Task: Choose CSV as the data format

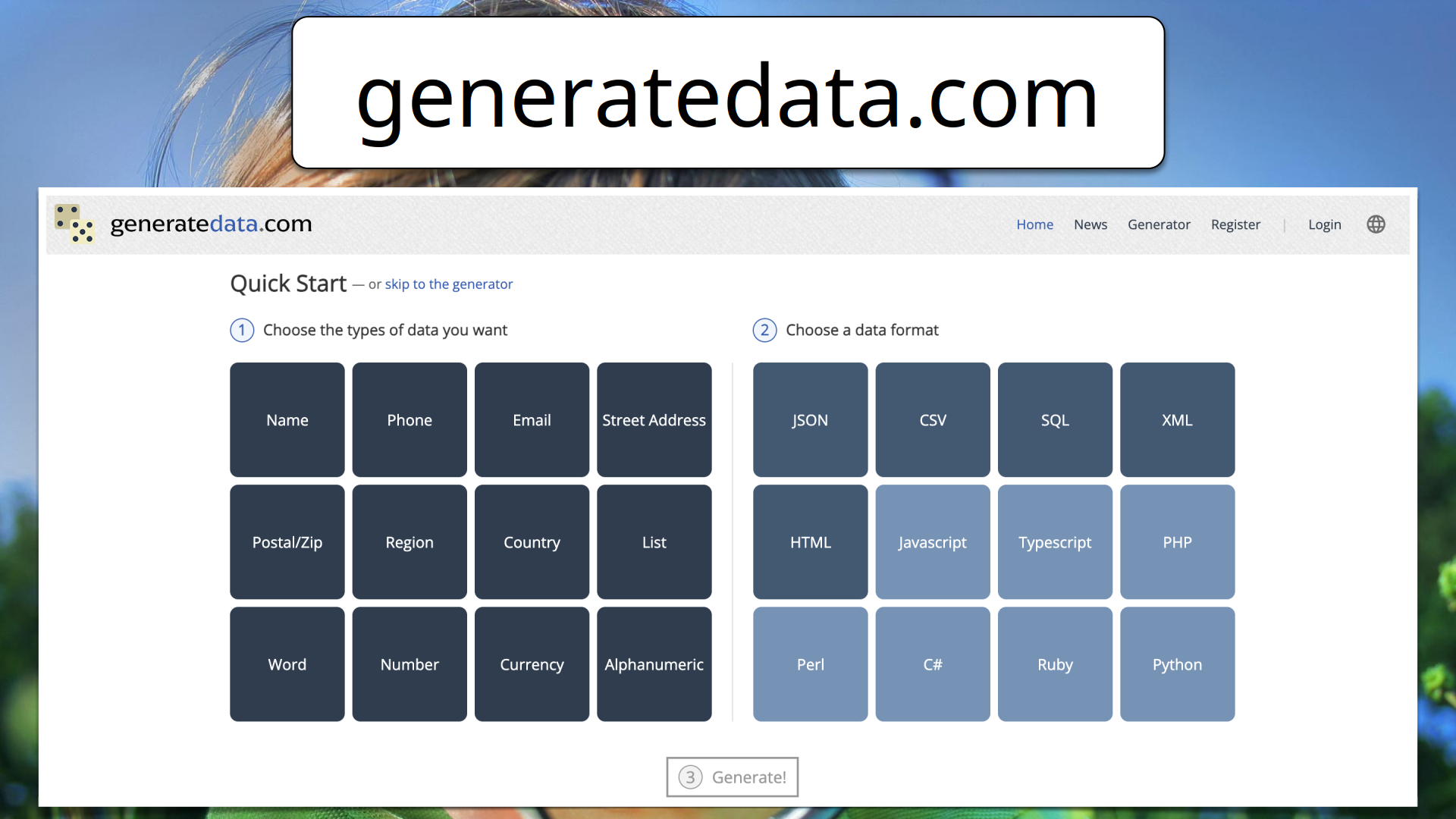Action: click(x=932, y=419)
